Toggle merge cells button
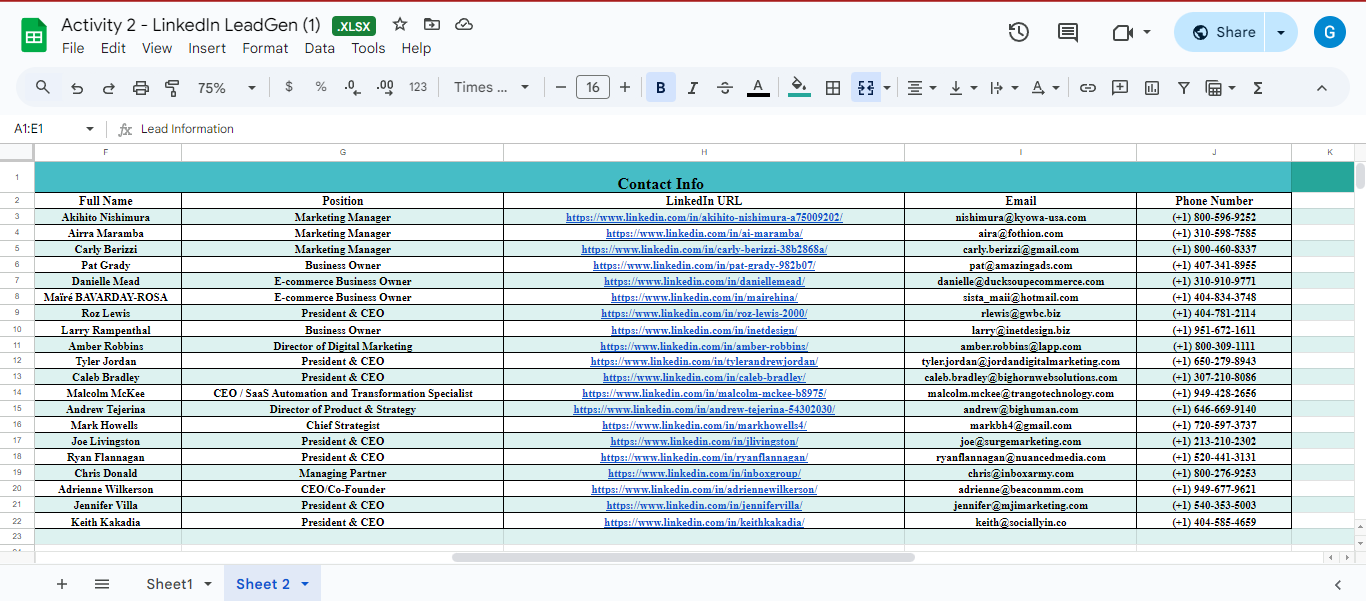This screenshot has width=1366, height=601. tap(865, 88)
